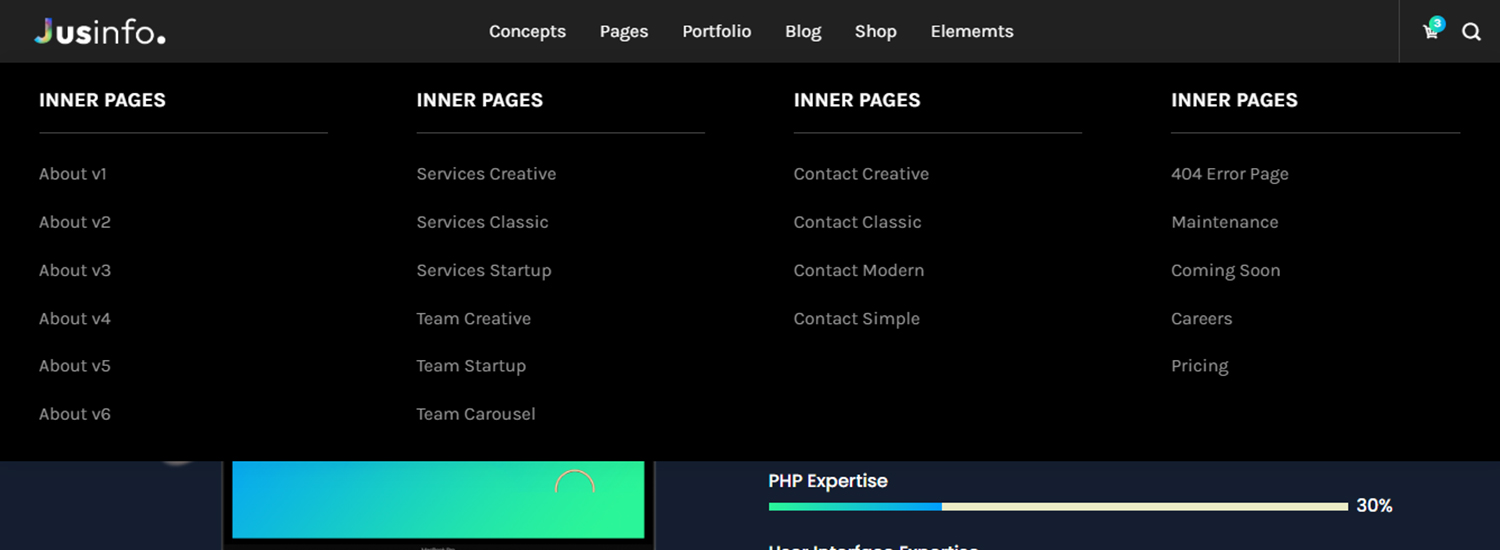
Task: Click the PHP Expertise progress bar
Action: [x=1058, y=507]
